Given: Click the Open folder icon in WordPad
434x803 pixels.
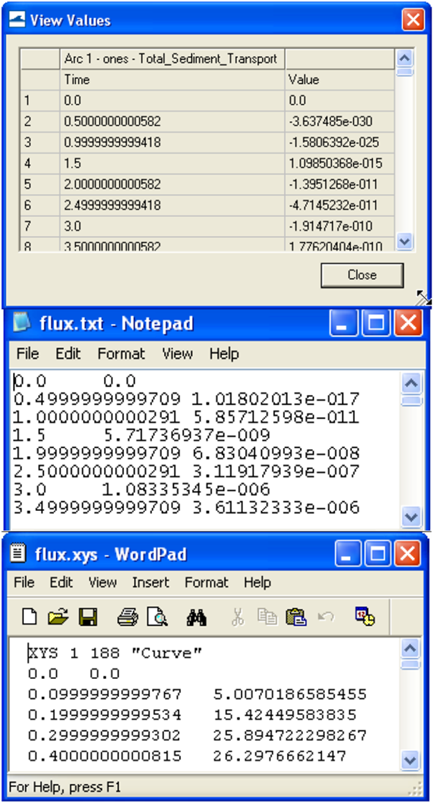Looking at the screenshot, I should pos(58,616).
